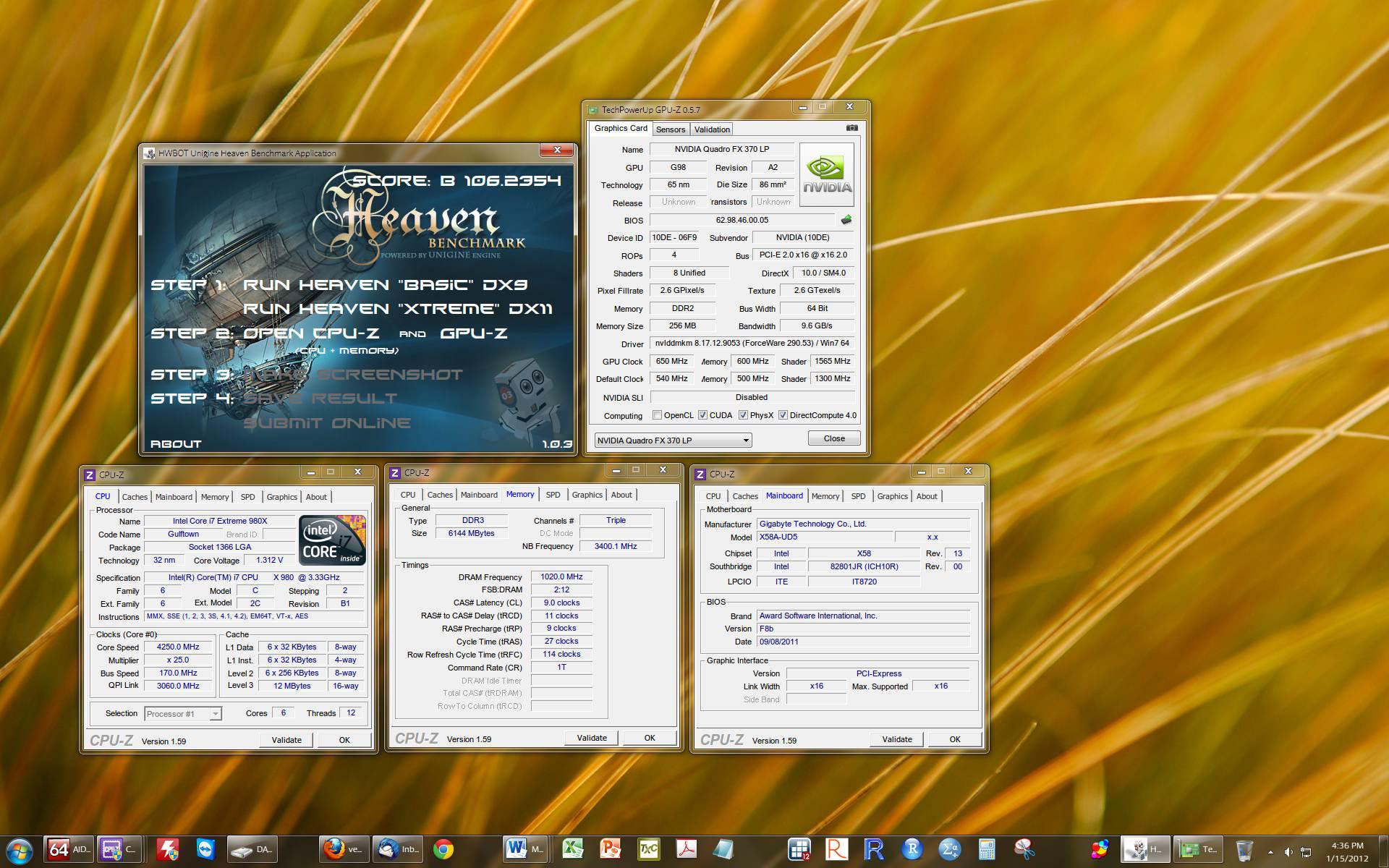This screenshot has height=868, width=1389.
Task: Open the round blue R console icon
Action: click(x=912, y=849)
